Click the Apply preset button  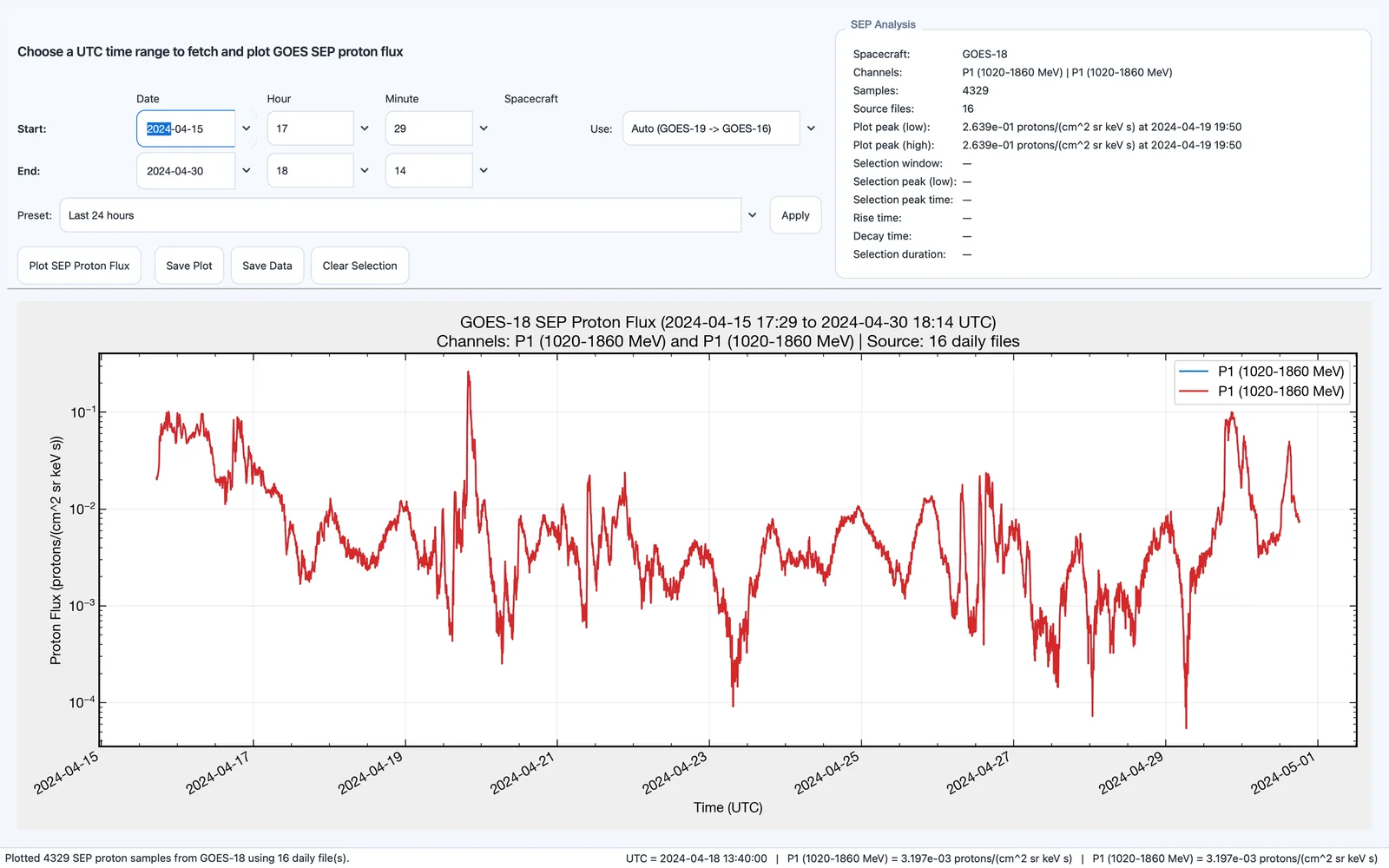pos(795,215)
